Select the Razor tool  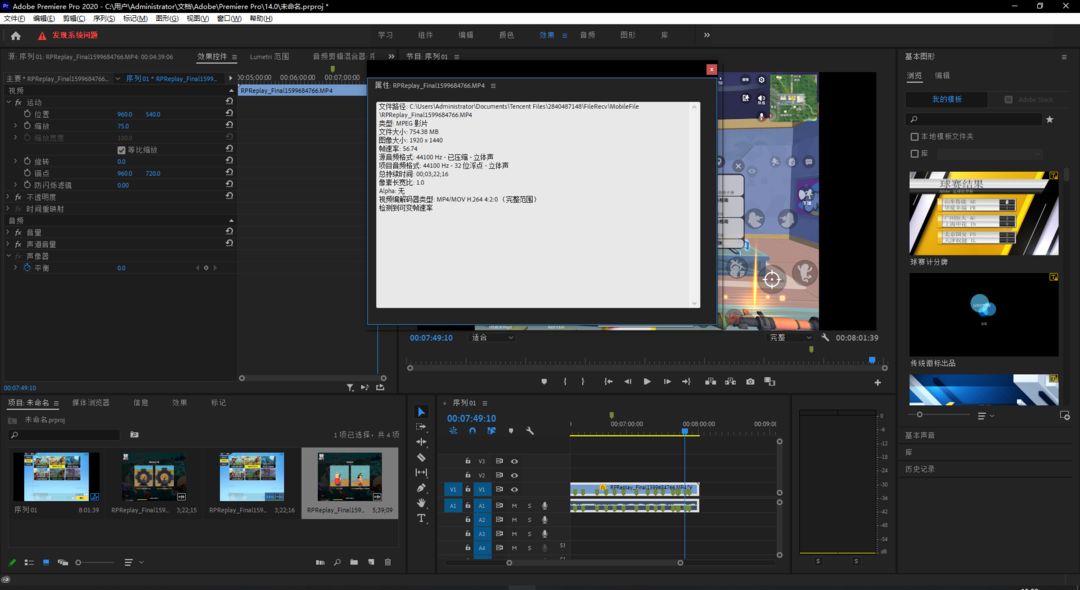(x=421, y=457)
